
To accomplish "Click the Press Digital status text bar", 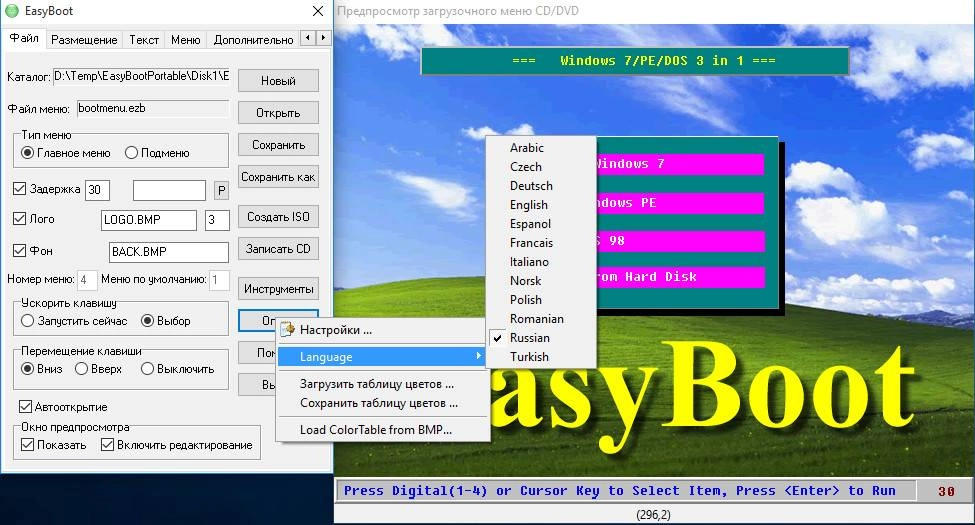I will (626, 491).
